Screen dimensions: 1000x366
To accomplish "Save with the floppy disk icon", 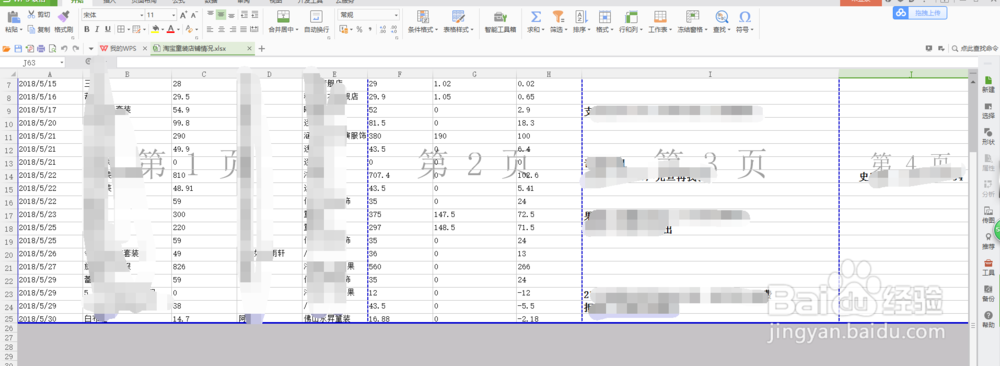I will coord(18,48).
